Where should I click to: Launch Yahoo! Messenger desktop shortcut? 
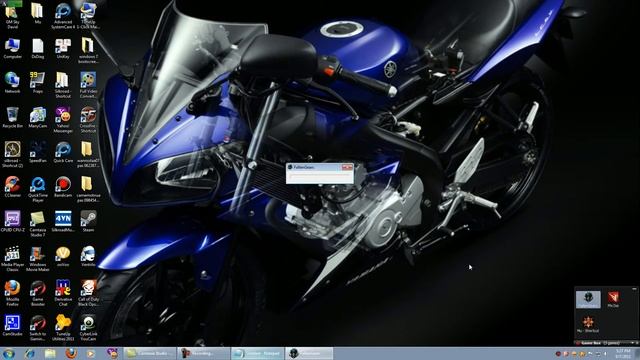click(63, 120)
